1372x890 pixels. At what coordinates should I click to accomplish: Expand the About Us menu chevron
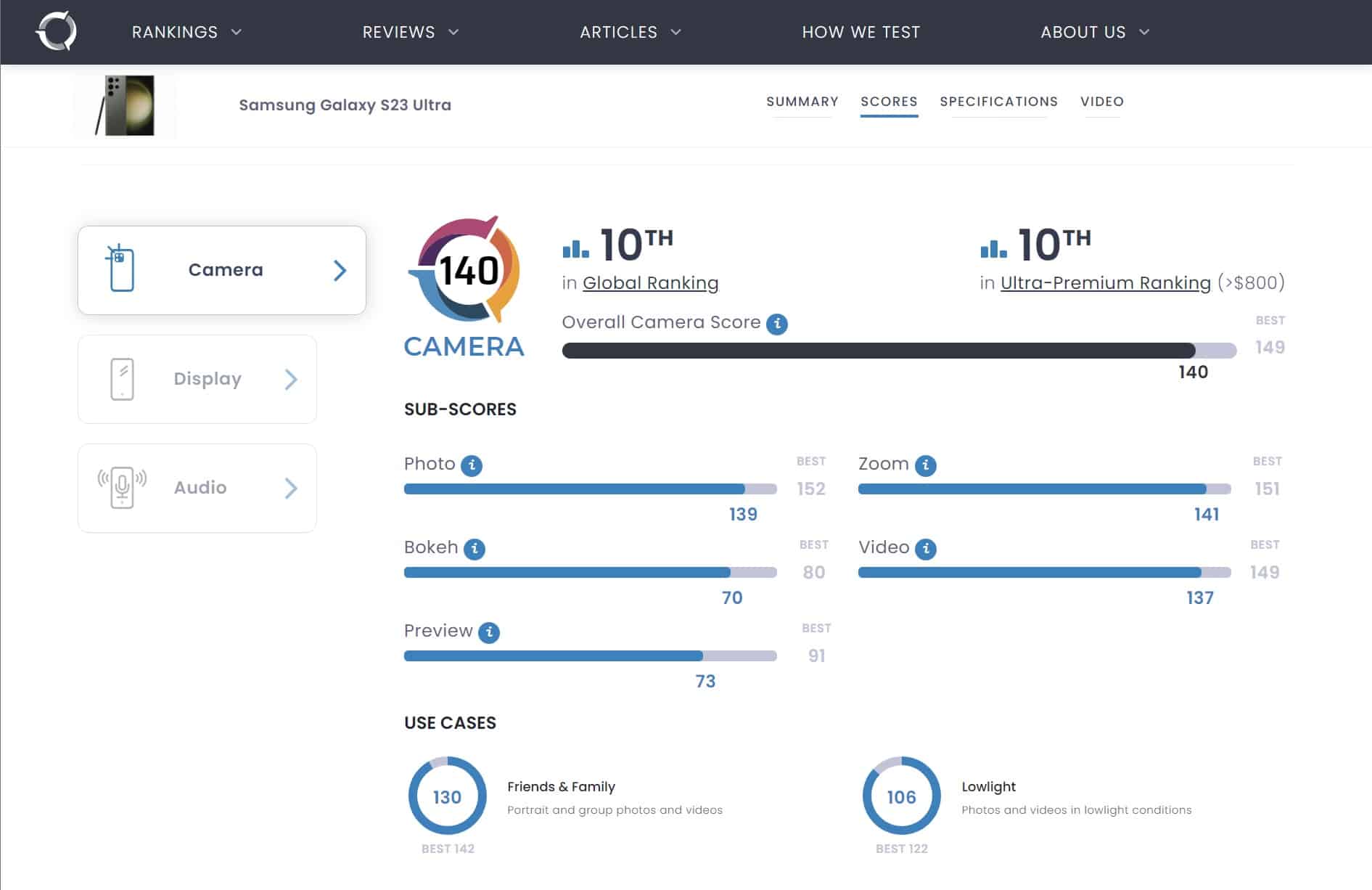click(x=1145, y=32)
